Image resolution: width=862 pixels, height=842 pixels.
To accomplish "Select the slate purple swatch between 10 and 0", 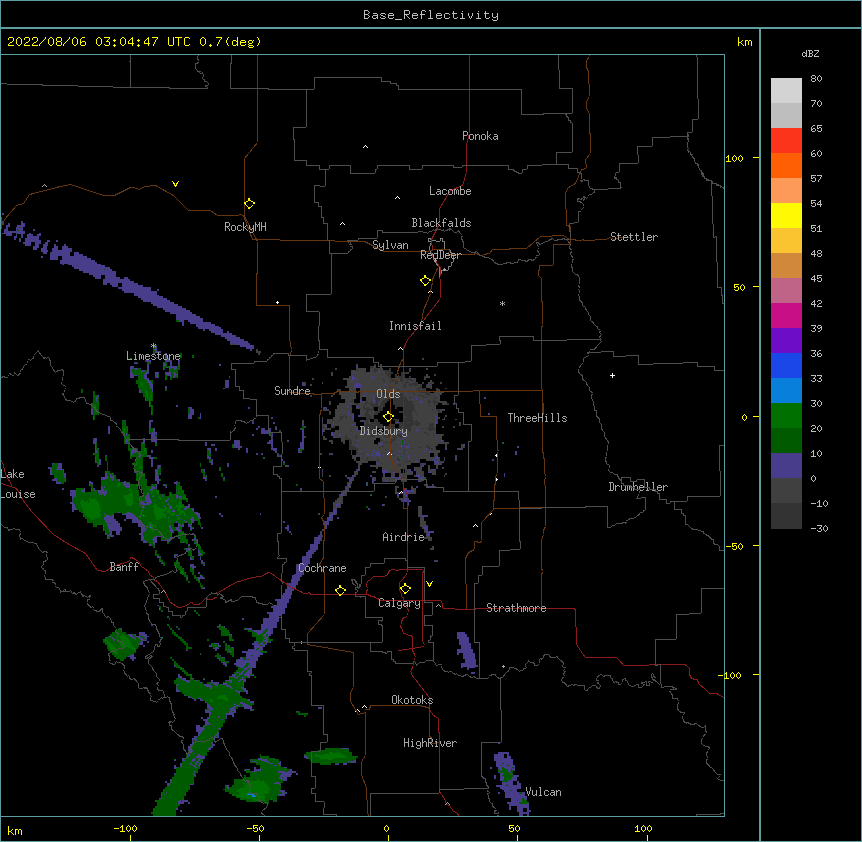I will coord(786,466).
